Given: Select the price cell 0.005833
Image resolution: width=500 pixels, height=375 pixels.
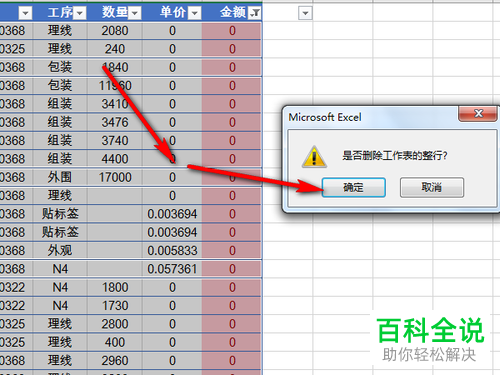Looking at the screenshot, I should point(172,251).
